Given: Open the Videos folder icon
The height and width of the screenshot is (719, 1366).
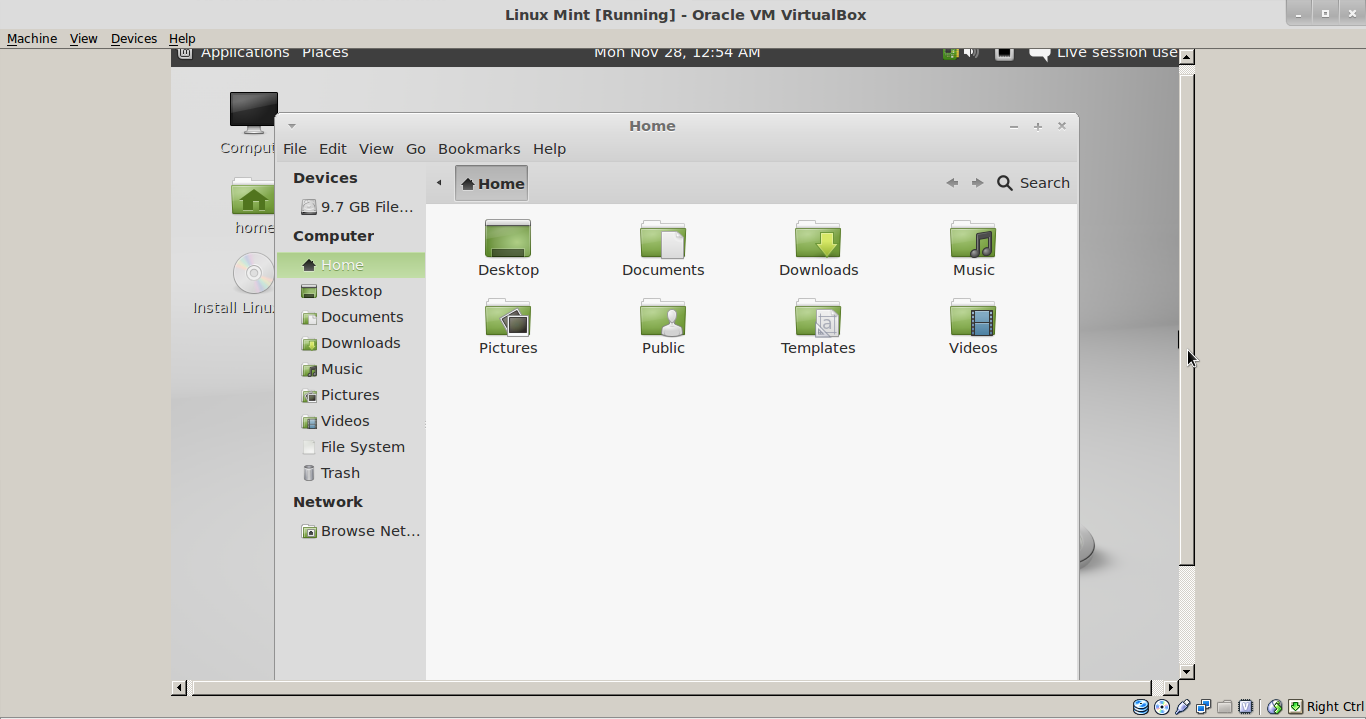Looking at the screenshot, I should pos(972,327).
